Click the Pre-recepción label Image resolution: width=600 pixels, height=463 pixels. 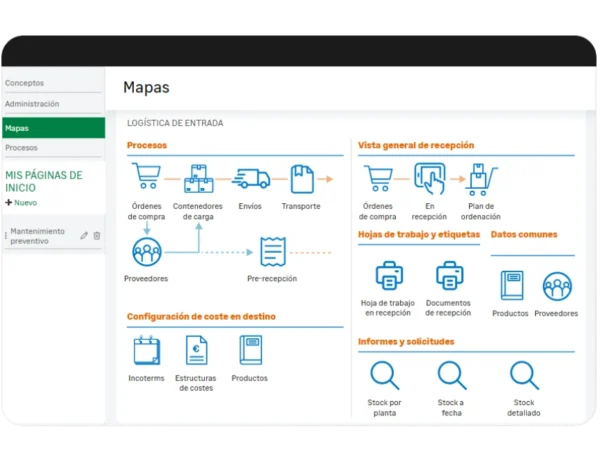point(272,279)
